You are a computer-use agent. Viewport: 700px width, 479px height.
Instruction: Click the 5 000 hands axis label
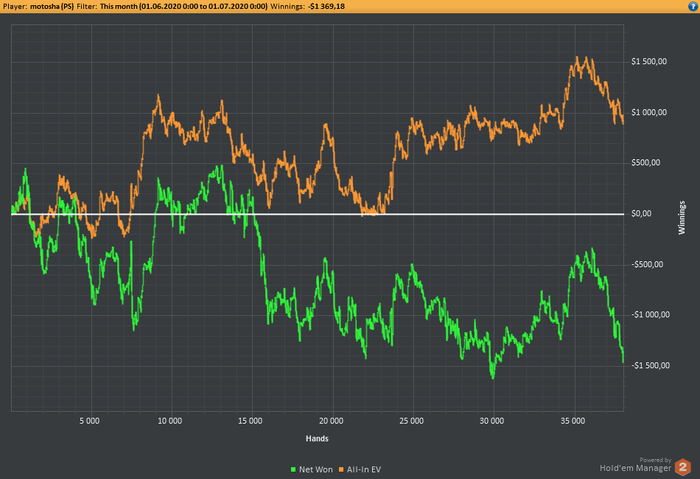coord(90,421)
